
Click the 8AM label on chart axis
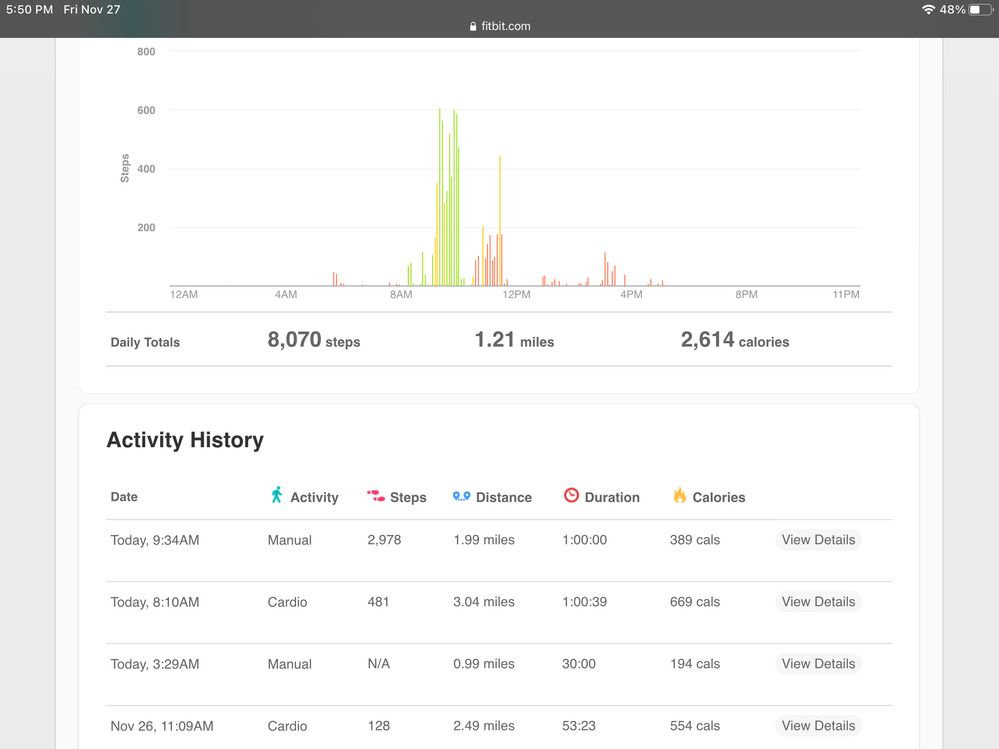click(x=401, y=294)
